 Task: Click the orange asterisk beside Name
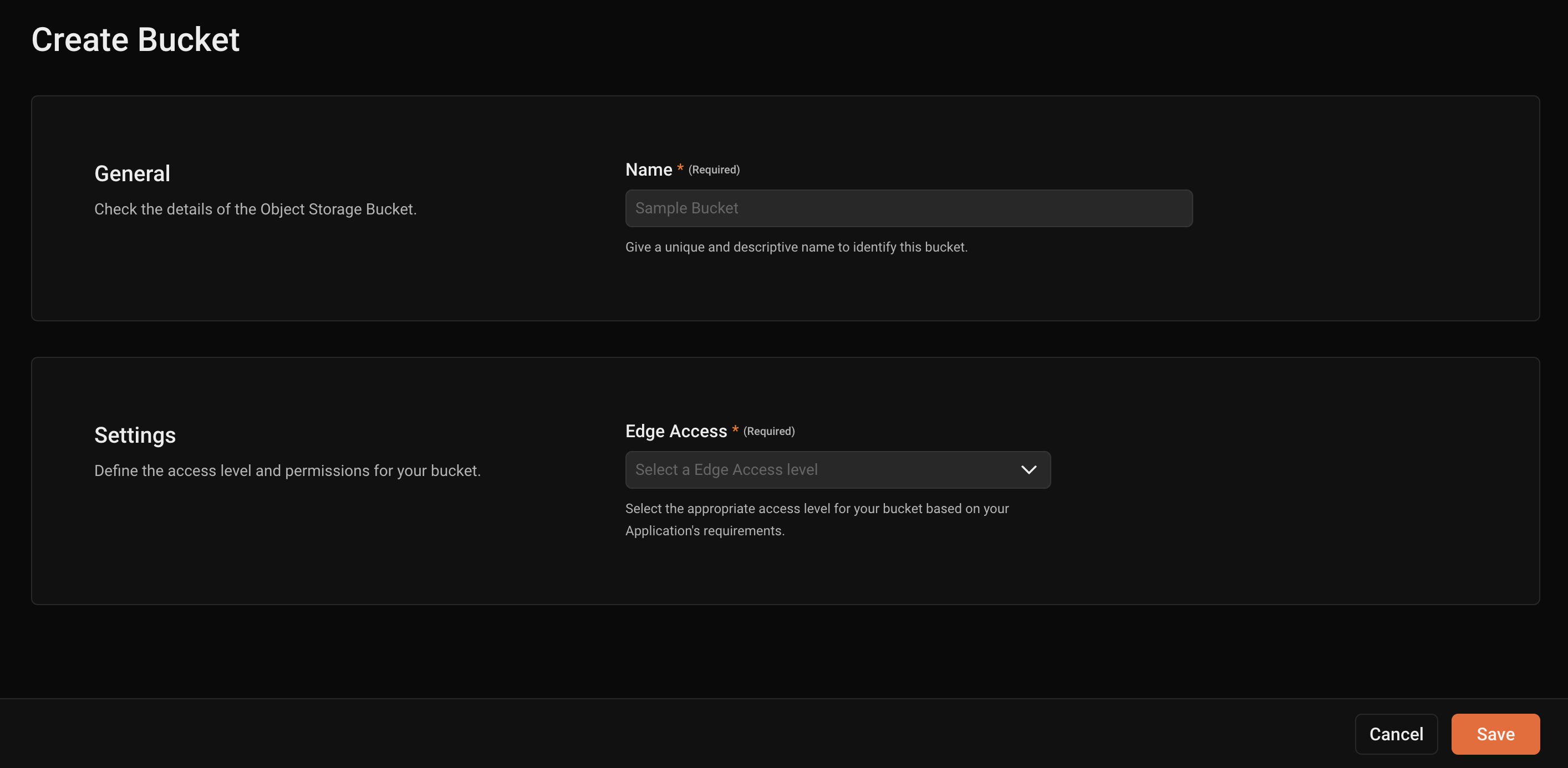click(680, 167)
